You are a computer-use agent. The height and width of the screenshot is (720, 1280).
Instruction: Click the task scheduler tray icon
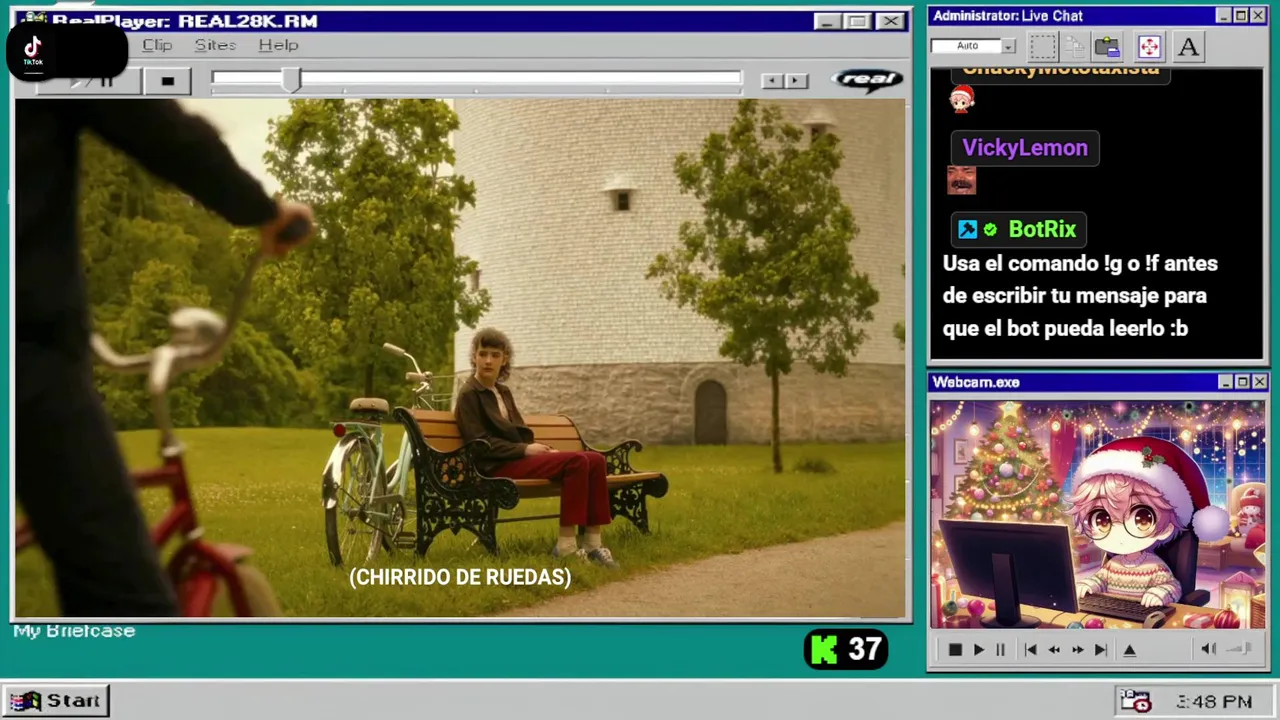[x=1135, y=701]
